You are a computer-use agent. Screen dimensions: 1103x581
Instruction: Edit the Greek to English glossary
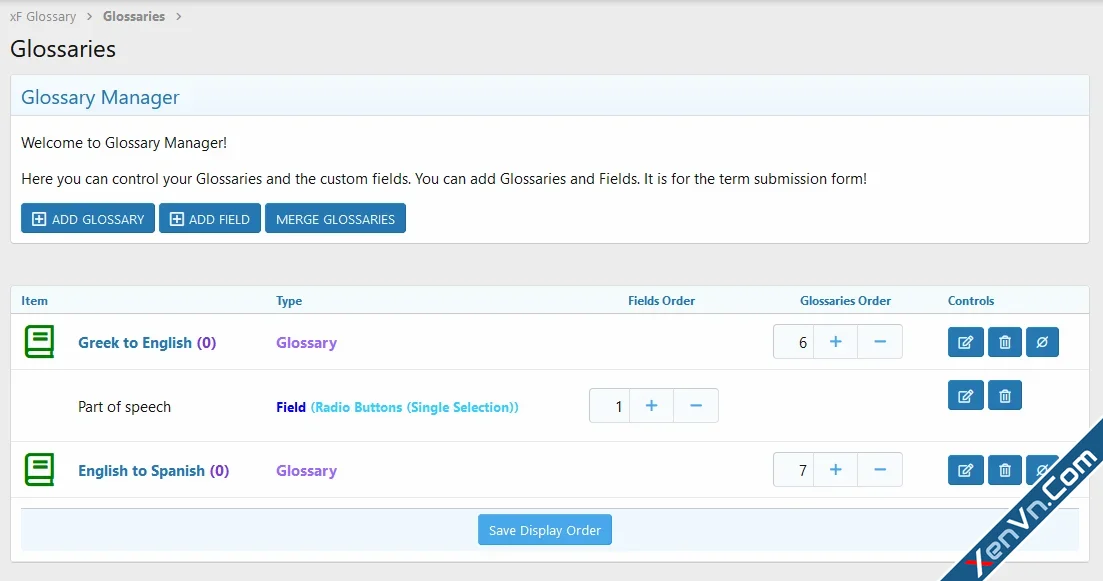click(x=965, y=342)
